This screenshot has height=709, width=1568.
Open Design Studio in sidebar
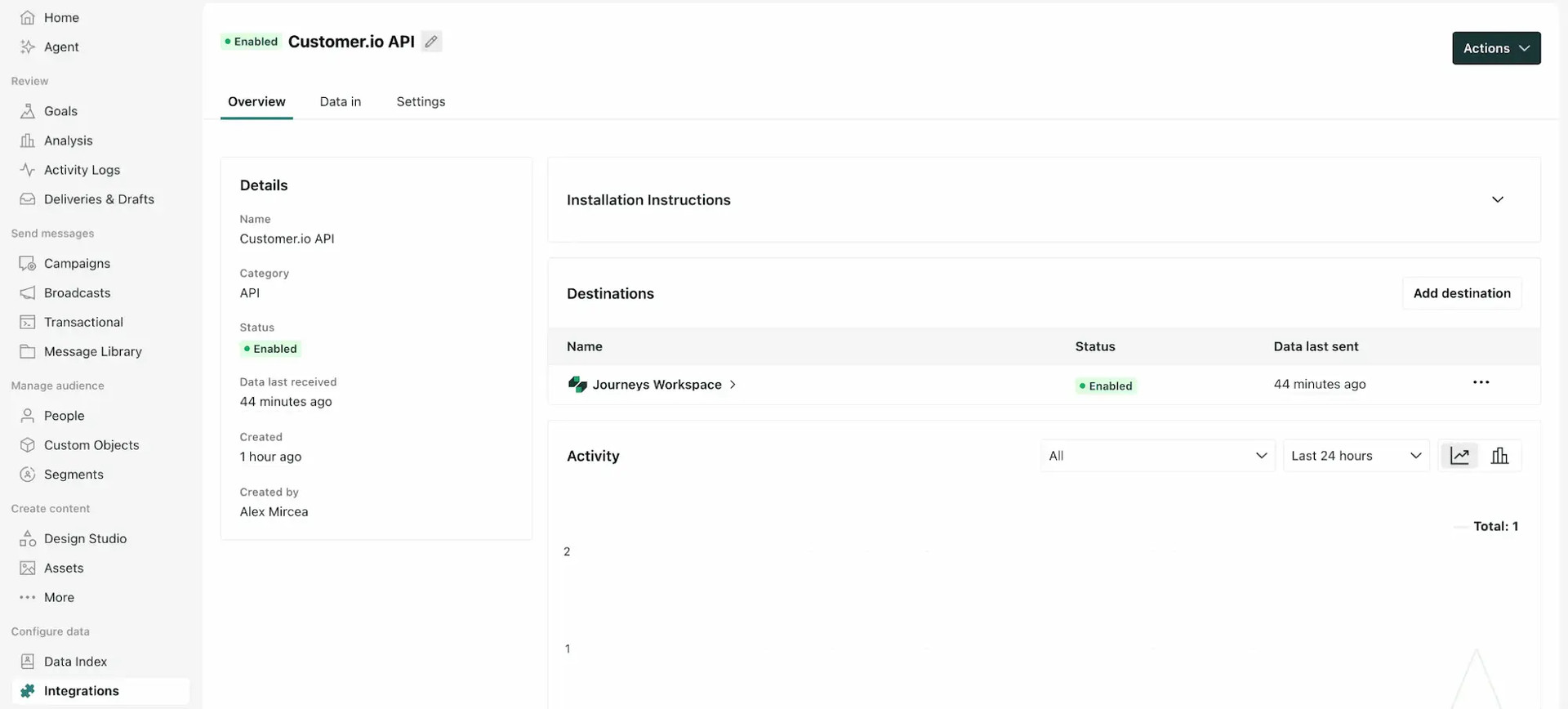coord(85,538)
